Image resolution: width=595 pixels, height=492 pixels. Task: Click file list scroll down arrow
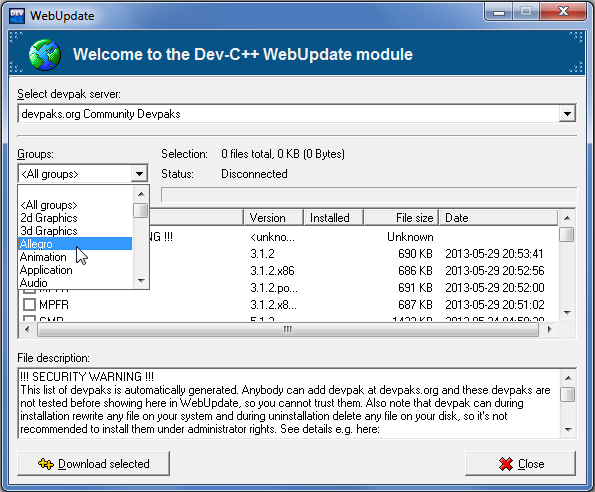click(x=567, y=313)
